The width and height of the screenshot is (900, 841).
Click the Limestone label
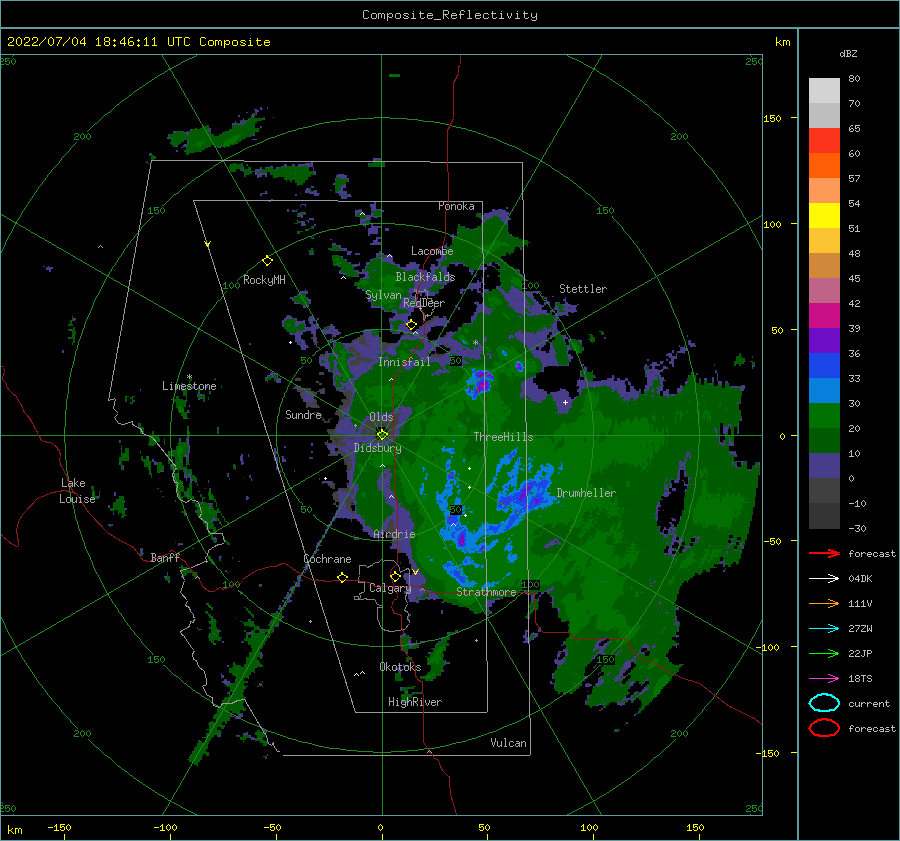pyautogui.click(x=189, y=386)
